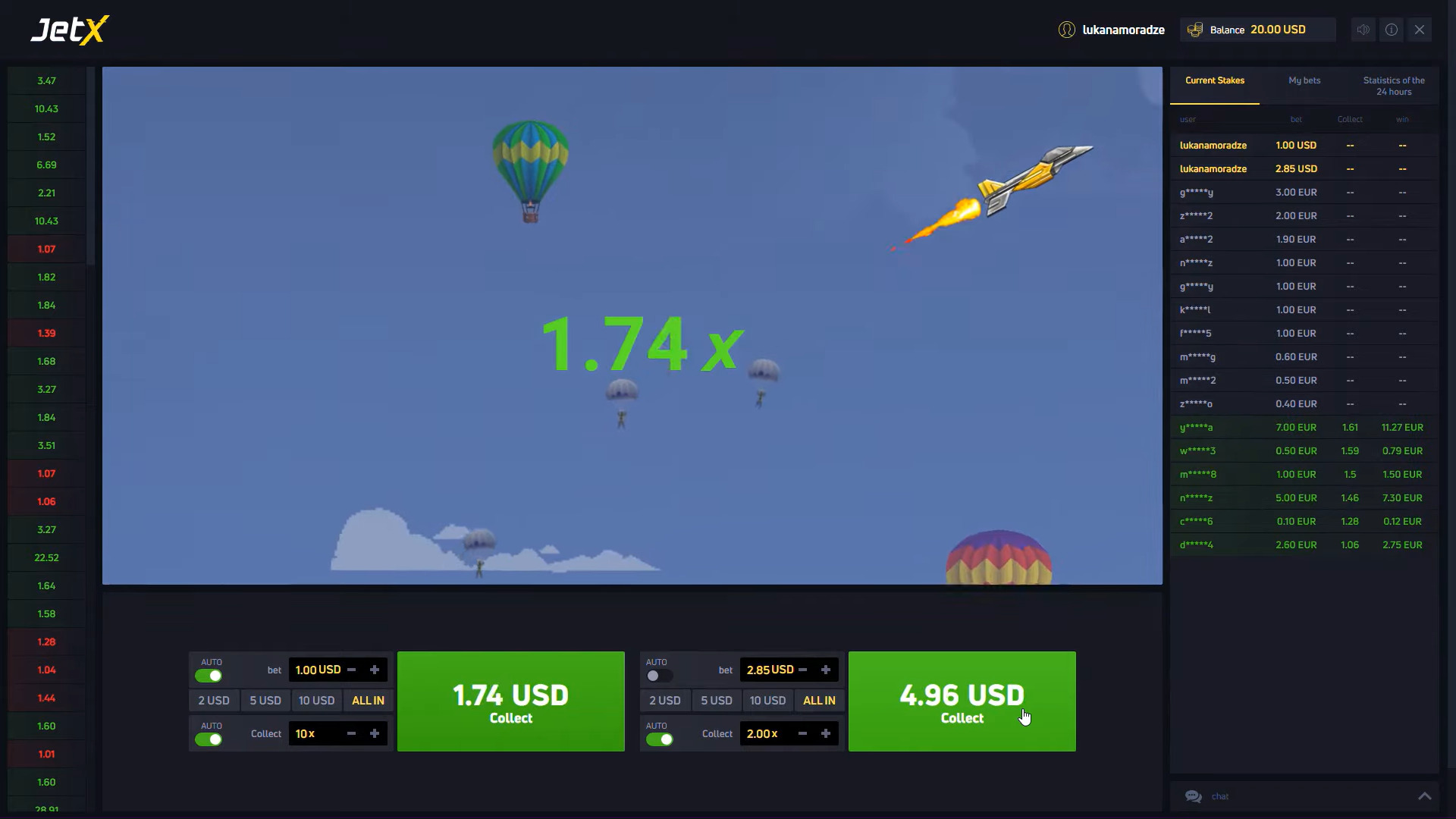
Task: Click the 6.69 multiplier in history
Action: coord(46,165)
